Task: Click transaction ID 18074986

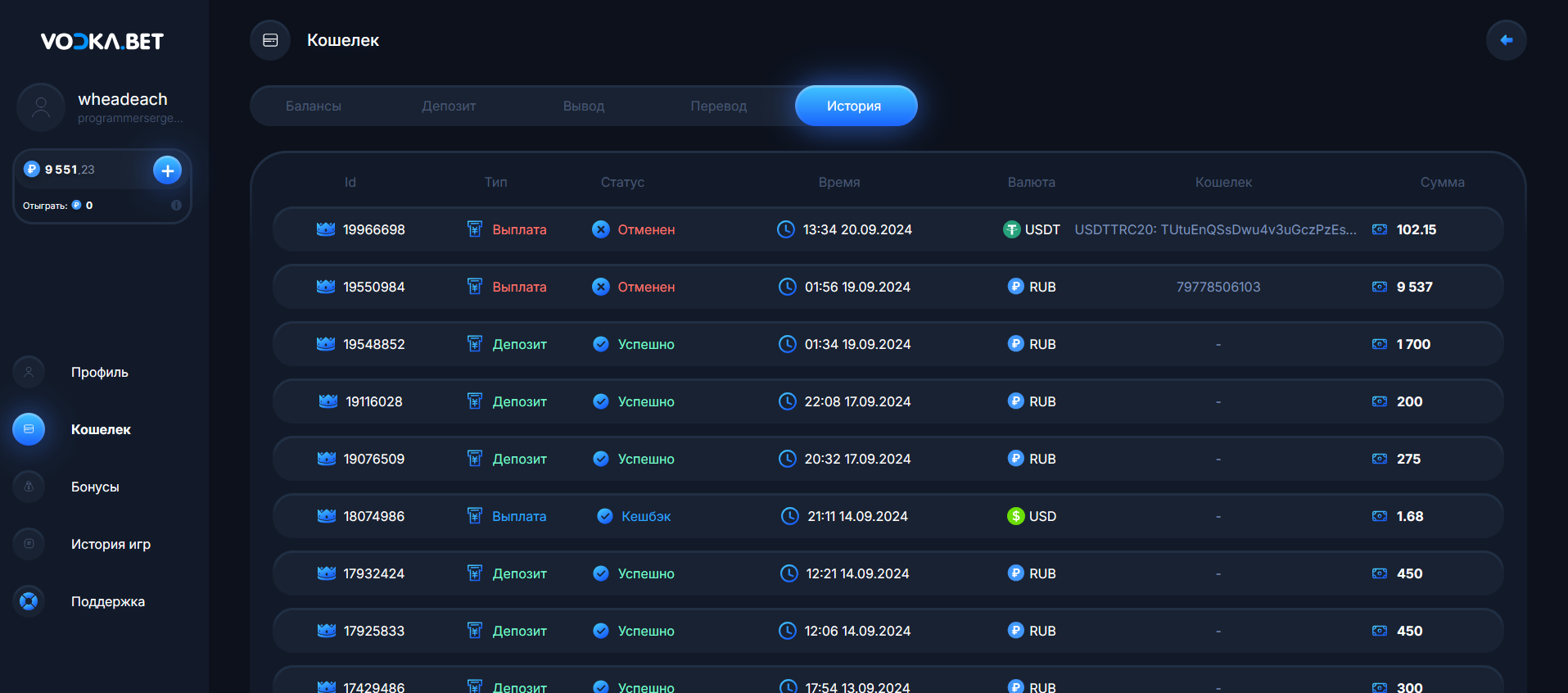Action: pos(374,516)
